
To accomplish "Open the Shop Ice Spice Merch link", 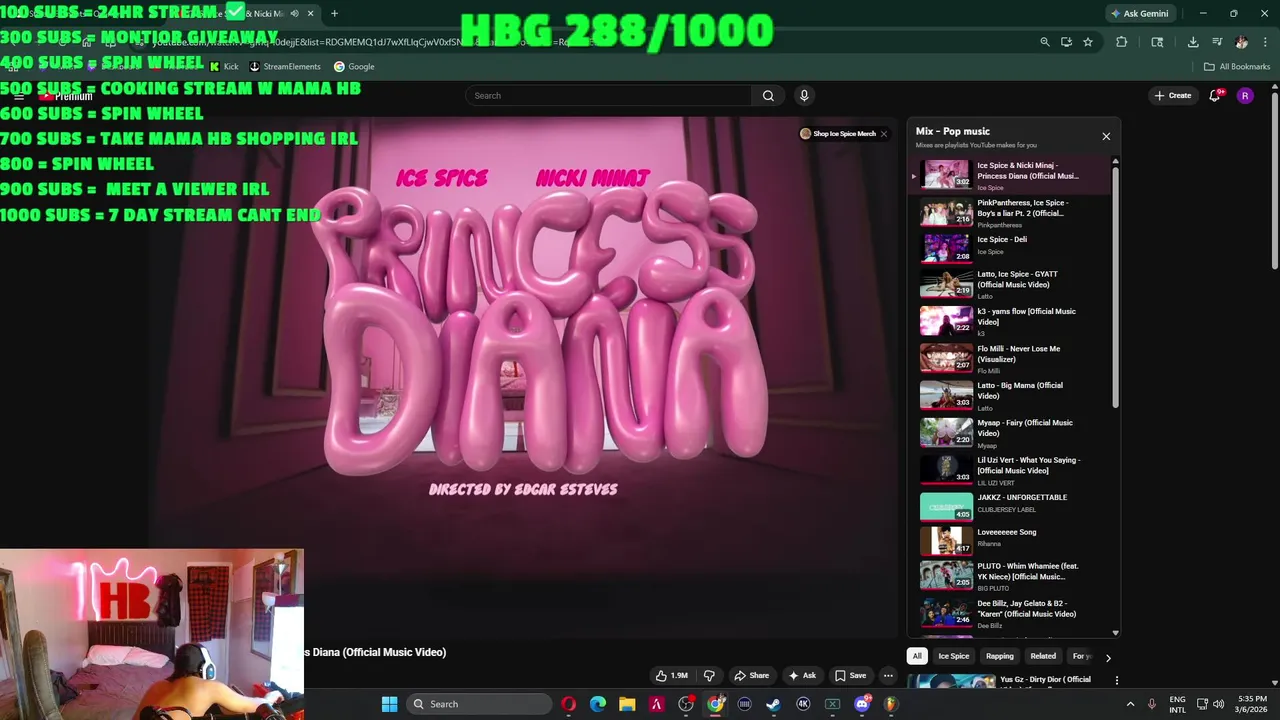I will (x=837, y=134).
